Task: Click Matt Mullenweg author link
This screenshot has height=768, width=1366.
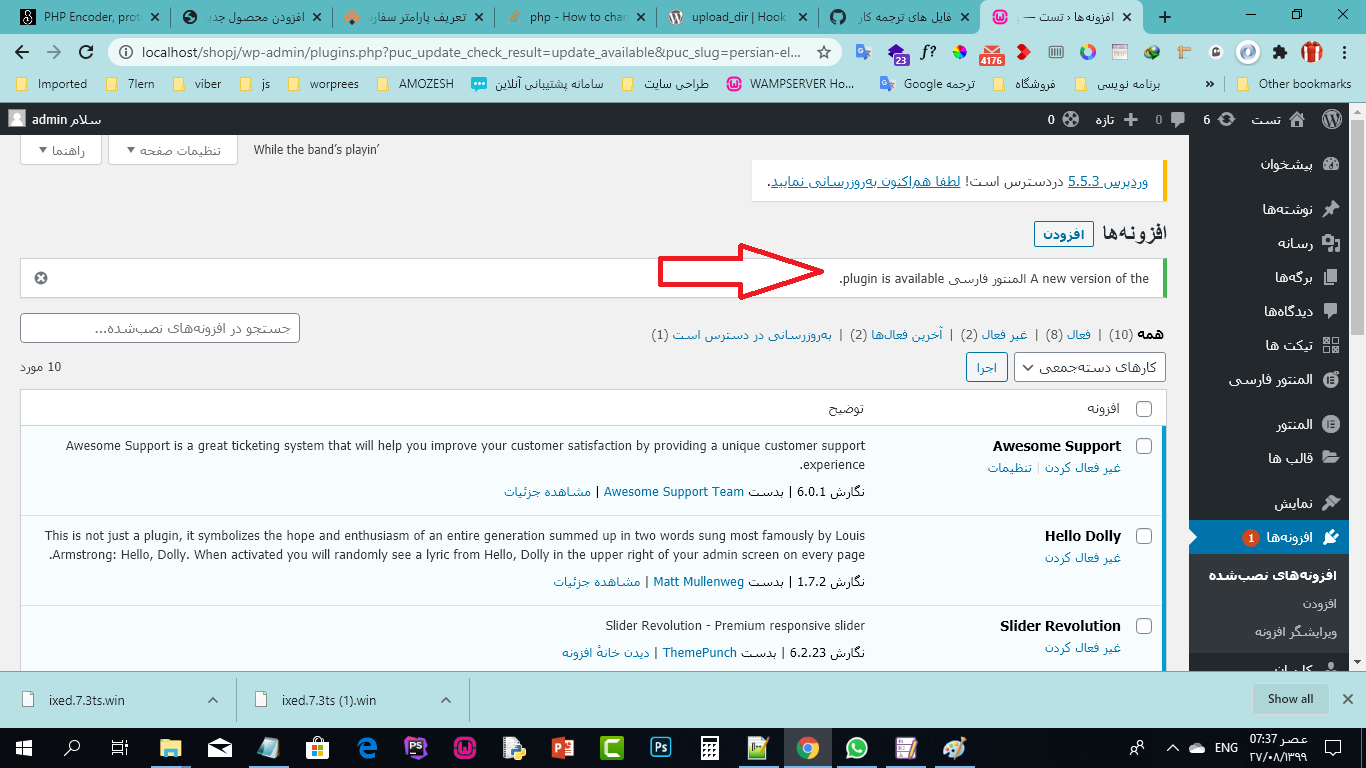Action: click(697, 581)
